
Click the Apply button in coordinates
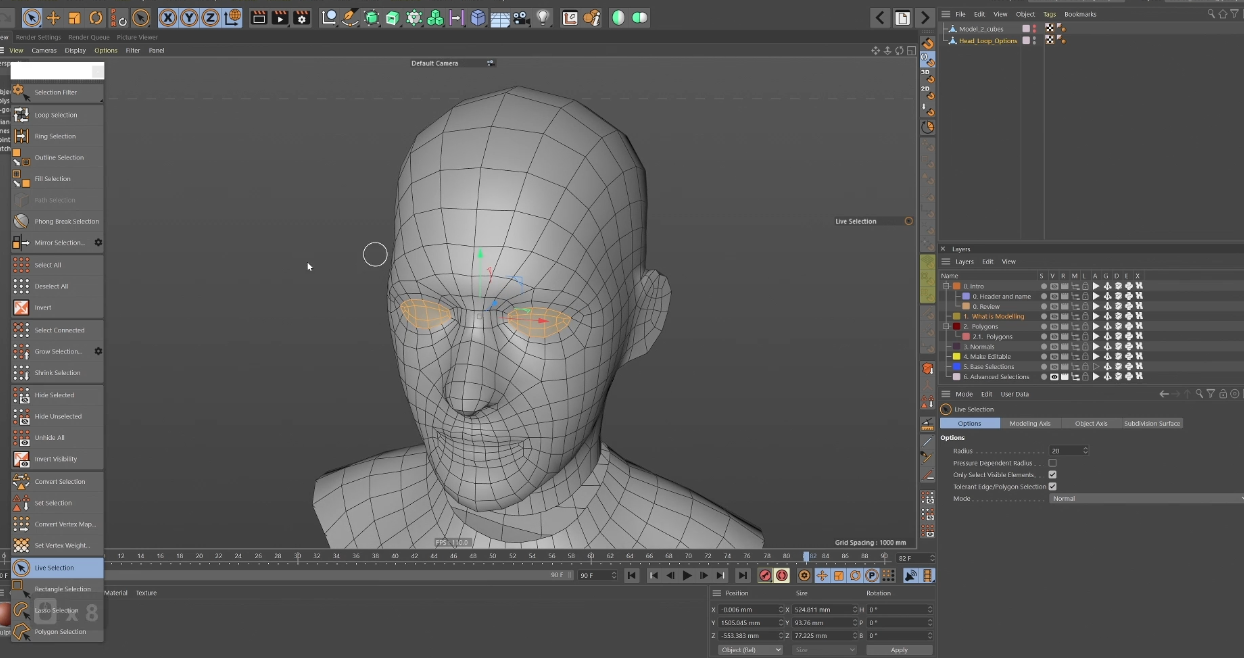(899, 650)
